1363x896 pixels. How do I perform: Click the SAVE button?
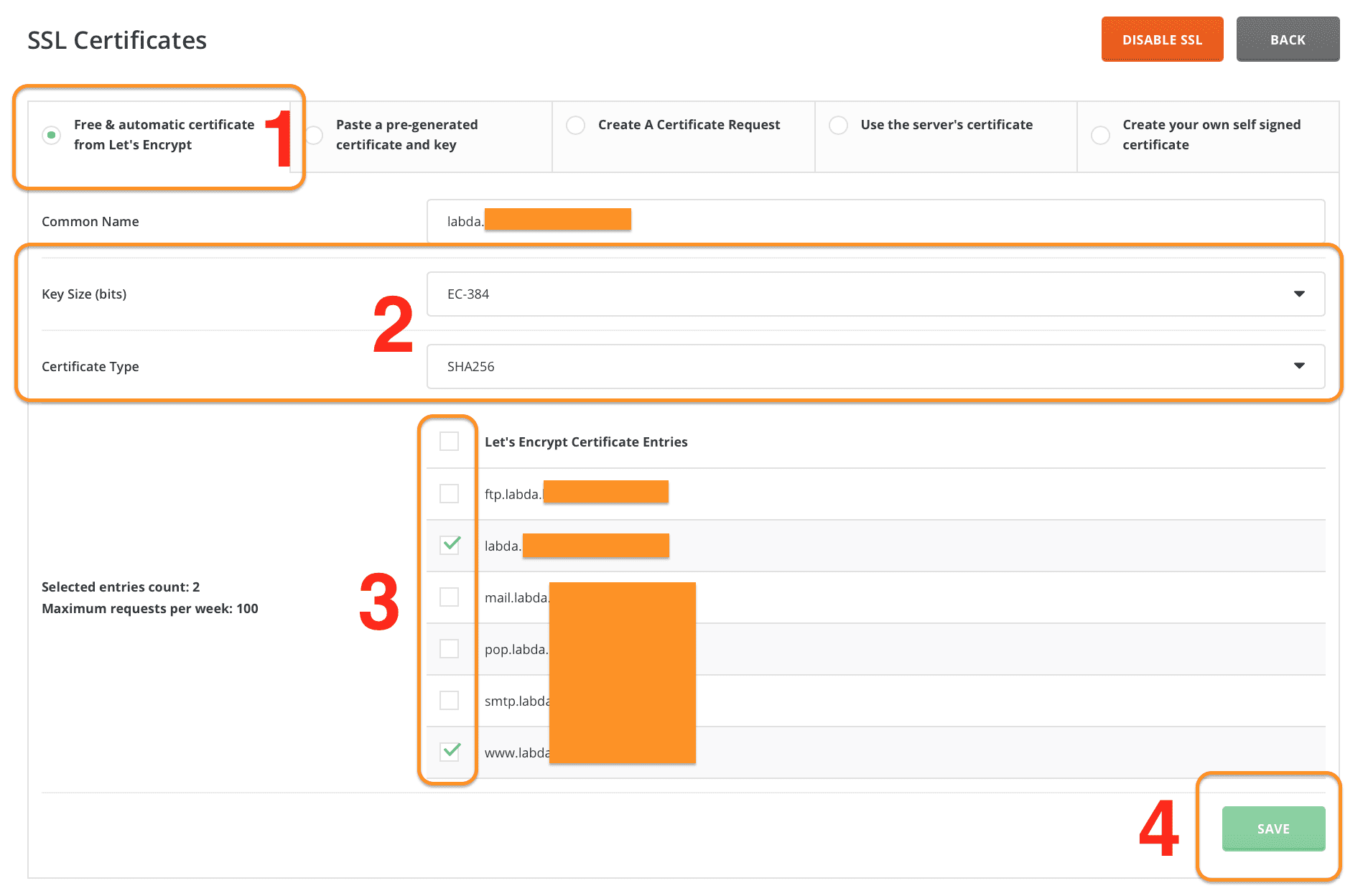(1273, 828)
